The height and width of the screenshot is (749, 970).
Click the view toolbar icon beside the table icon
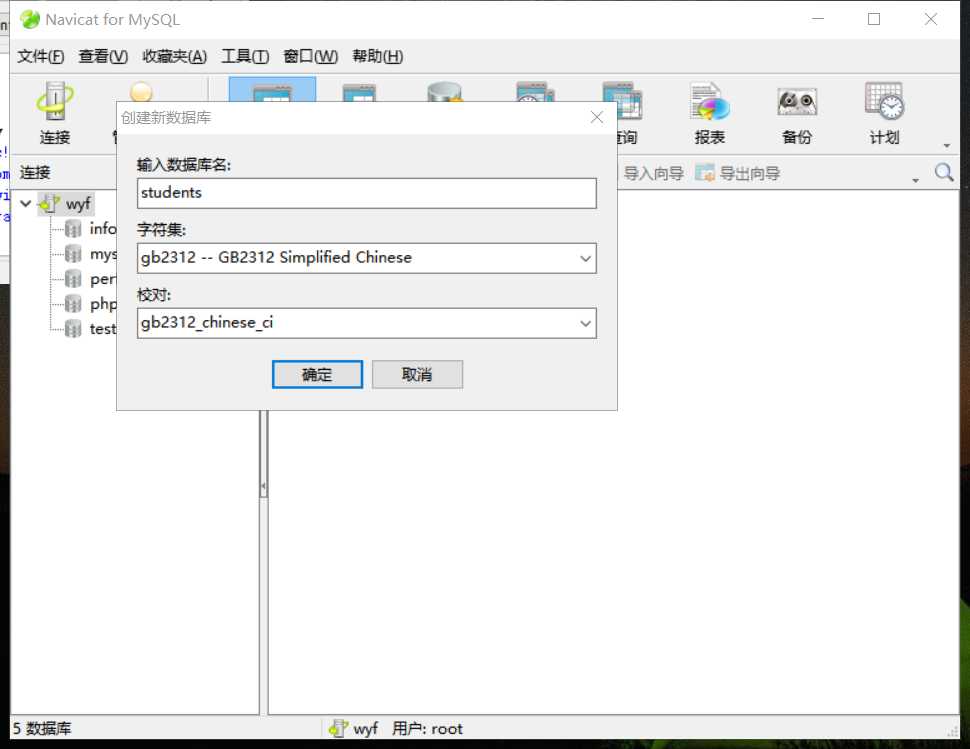pyautogui.click(x=359, y=92)
